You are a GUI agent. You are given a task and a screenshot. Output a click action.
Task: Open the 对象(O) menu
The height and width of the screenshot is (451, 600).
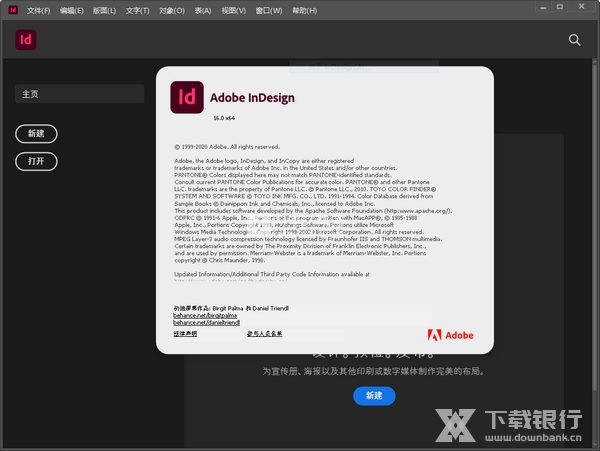172,11
